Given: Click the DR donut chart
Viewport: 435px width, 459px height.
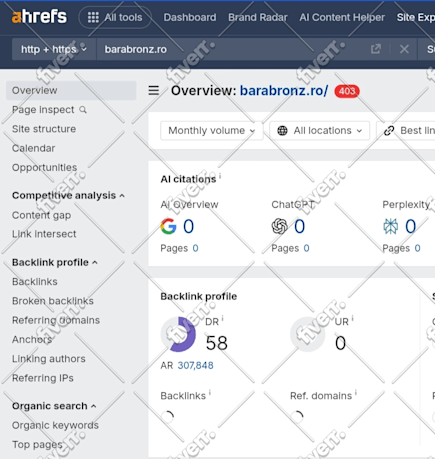Looking at the screenshot, I should point(178,334).
